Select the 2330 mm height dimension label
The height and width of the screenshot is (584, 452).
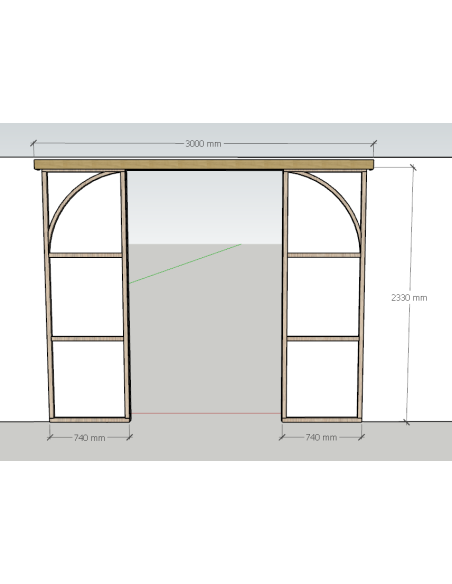[x=409, y=298]
